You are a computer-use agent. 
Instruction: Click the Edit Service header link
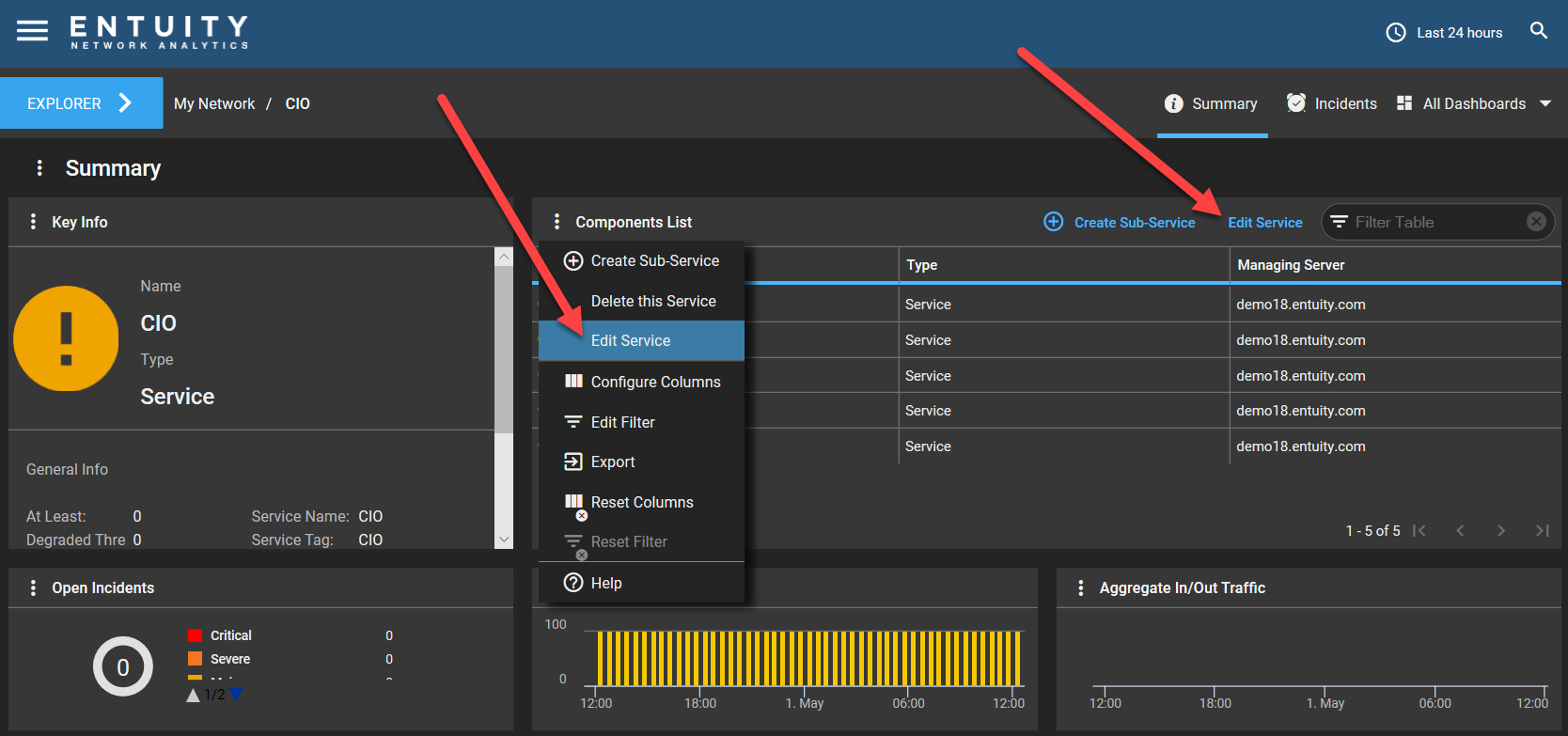pos(1264,223)
